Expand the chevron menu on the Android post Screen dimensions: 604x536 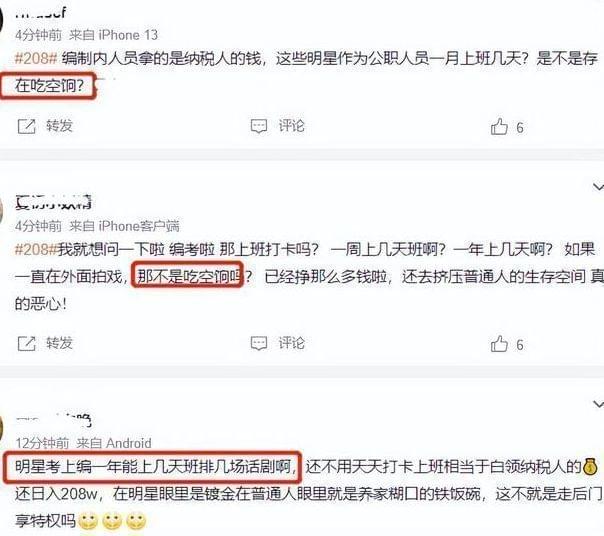(x=598, y=404)
